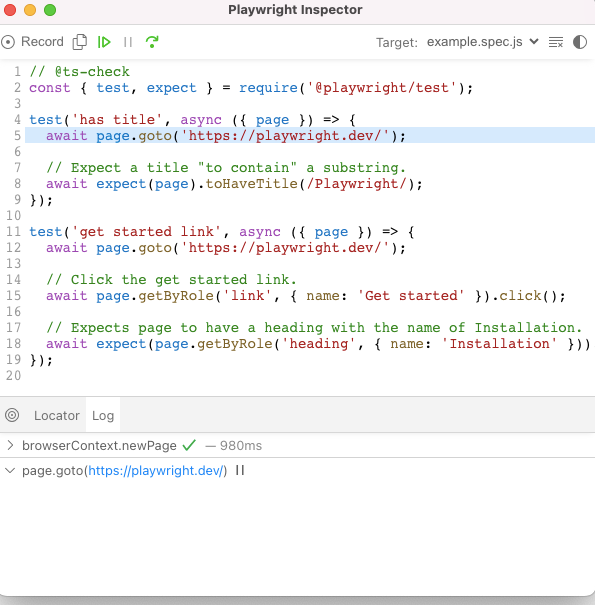Viewport: 595px width, 605px height.
Task: Activate the Pick locator target icon
Action: click(x=12, y=415)
